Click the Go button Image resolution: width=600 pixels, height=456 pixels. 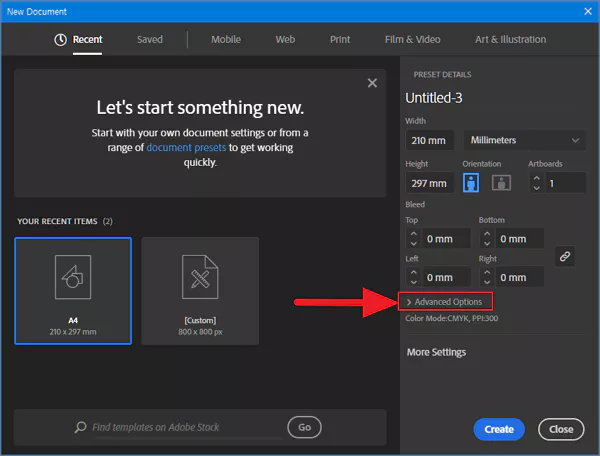[304, 427]
